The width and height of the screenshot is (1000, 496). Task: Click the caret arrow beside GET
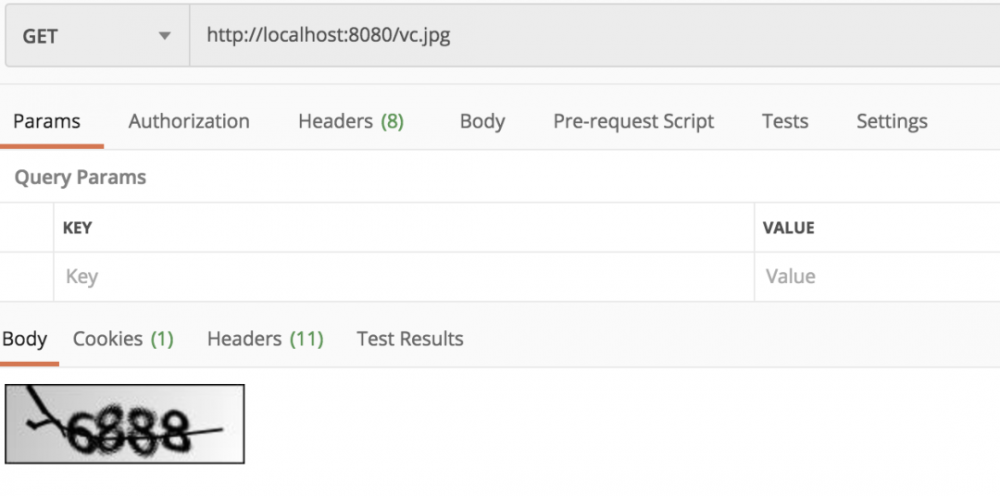[x=164, y=37]
